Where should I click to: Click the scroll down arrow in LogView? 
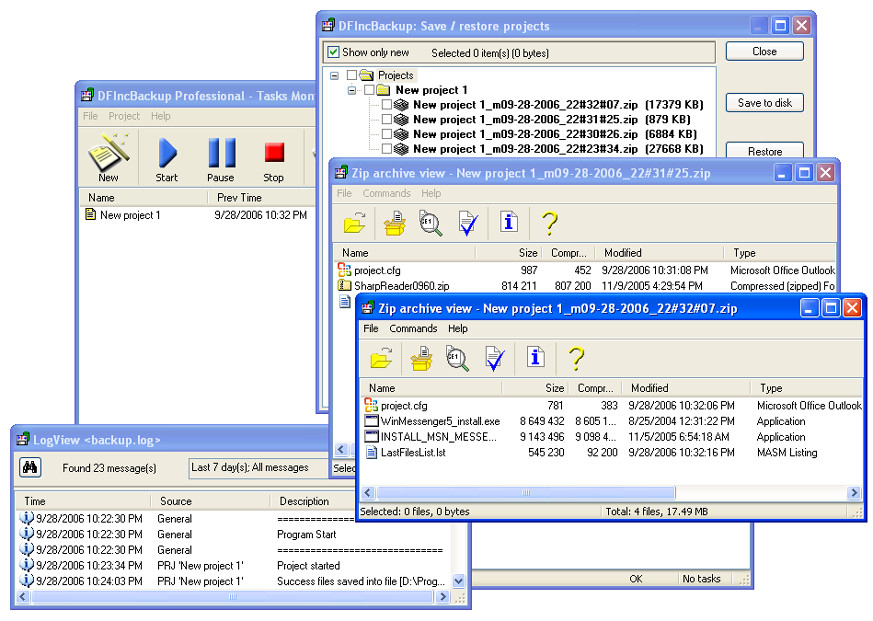coord(458,581)
